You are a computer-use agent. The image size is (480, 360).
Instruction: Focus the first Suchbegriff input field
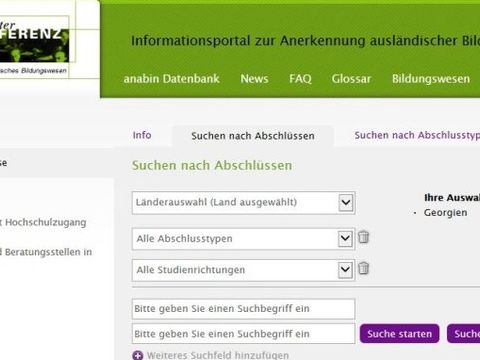coord(243,309)
